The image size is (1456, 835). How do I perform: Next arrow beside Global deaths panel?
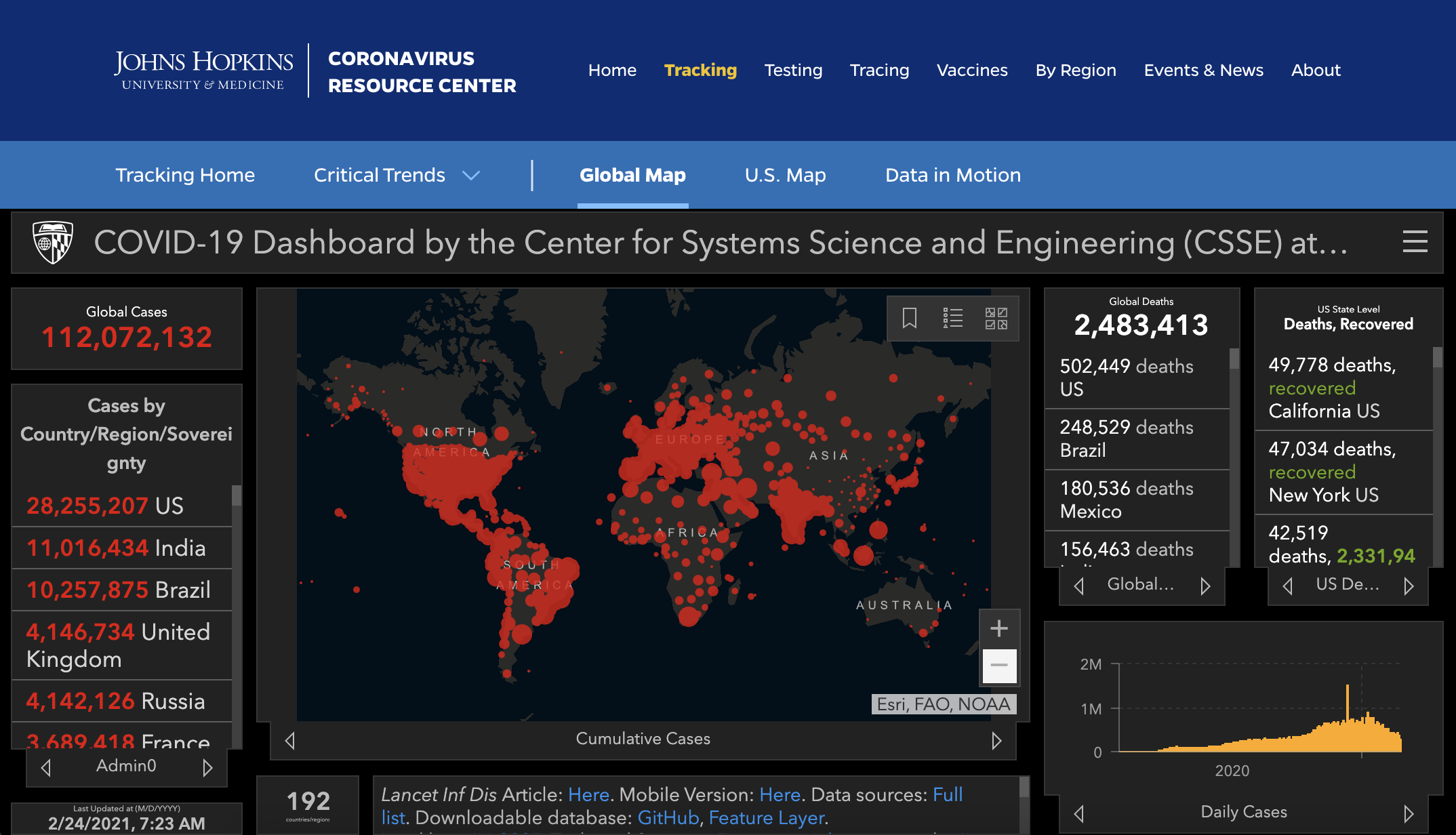[x=1205, y=586]
